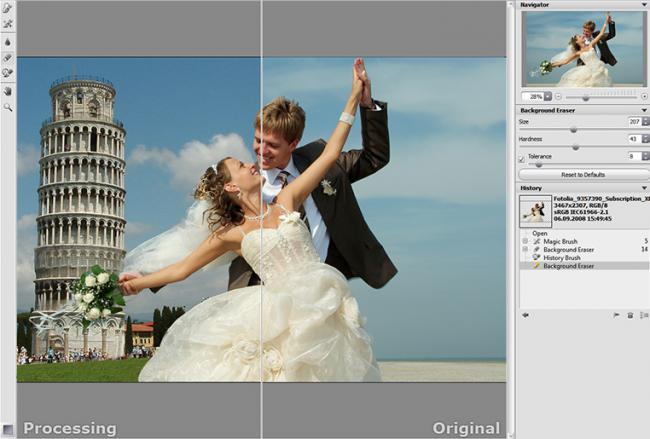This screenshot has width=650, height=439.
Task: Select the Magic Brush history step label
Action: pos(560,241)
